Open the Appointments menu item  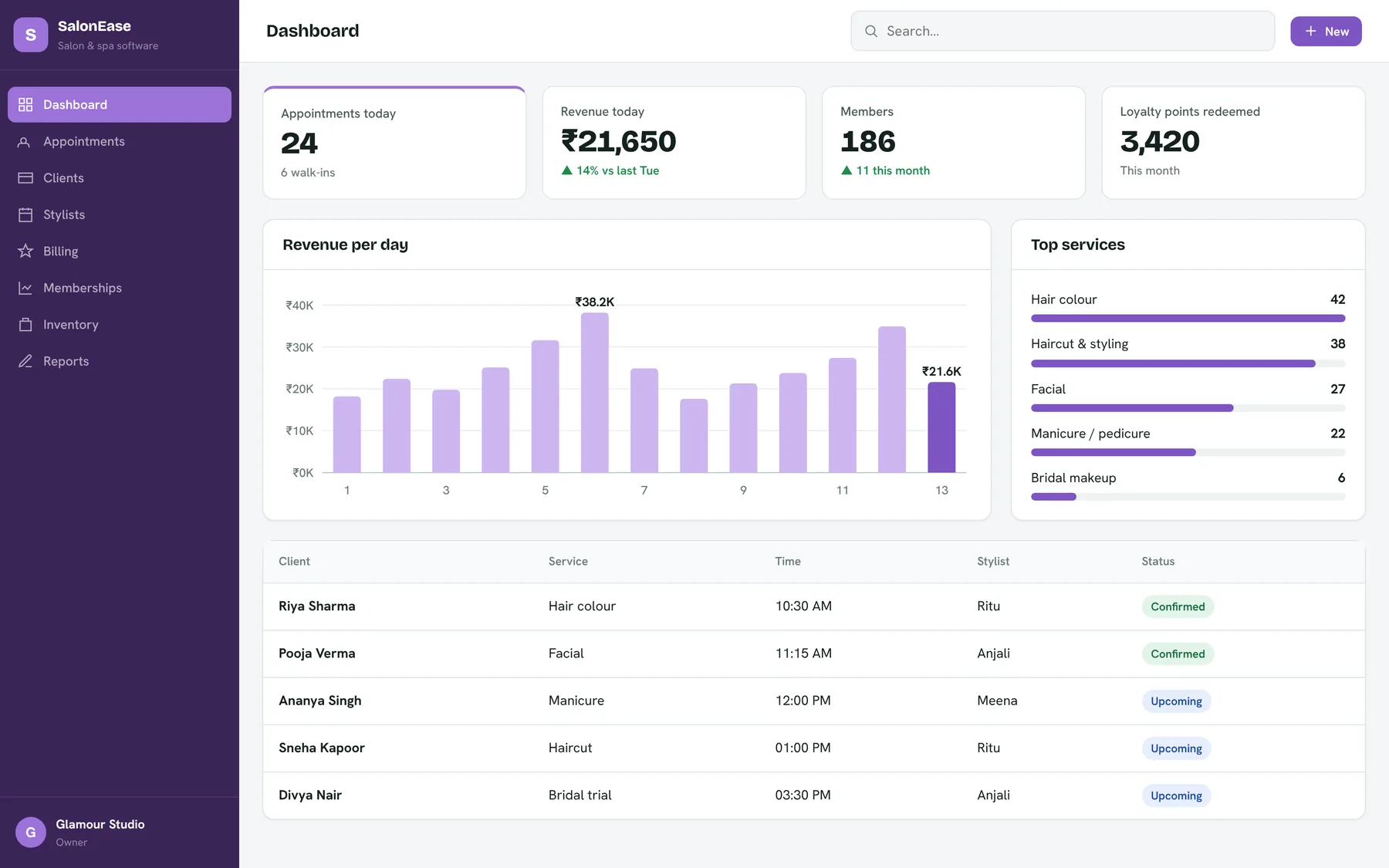(120, 142)
